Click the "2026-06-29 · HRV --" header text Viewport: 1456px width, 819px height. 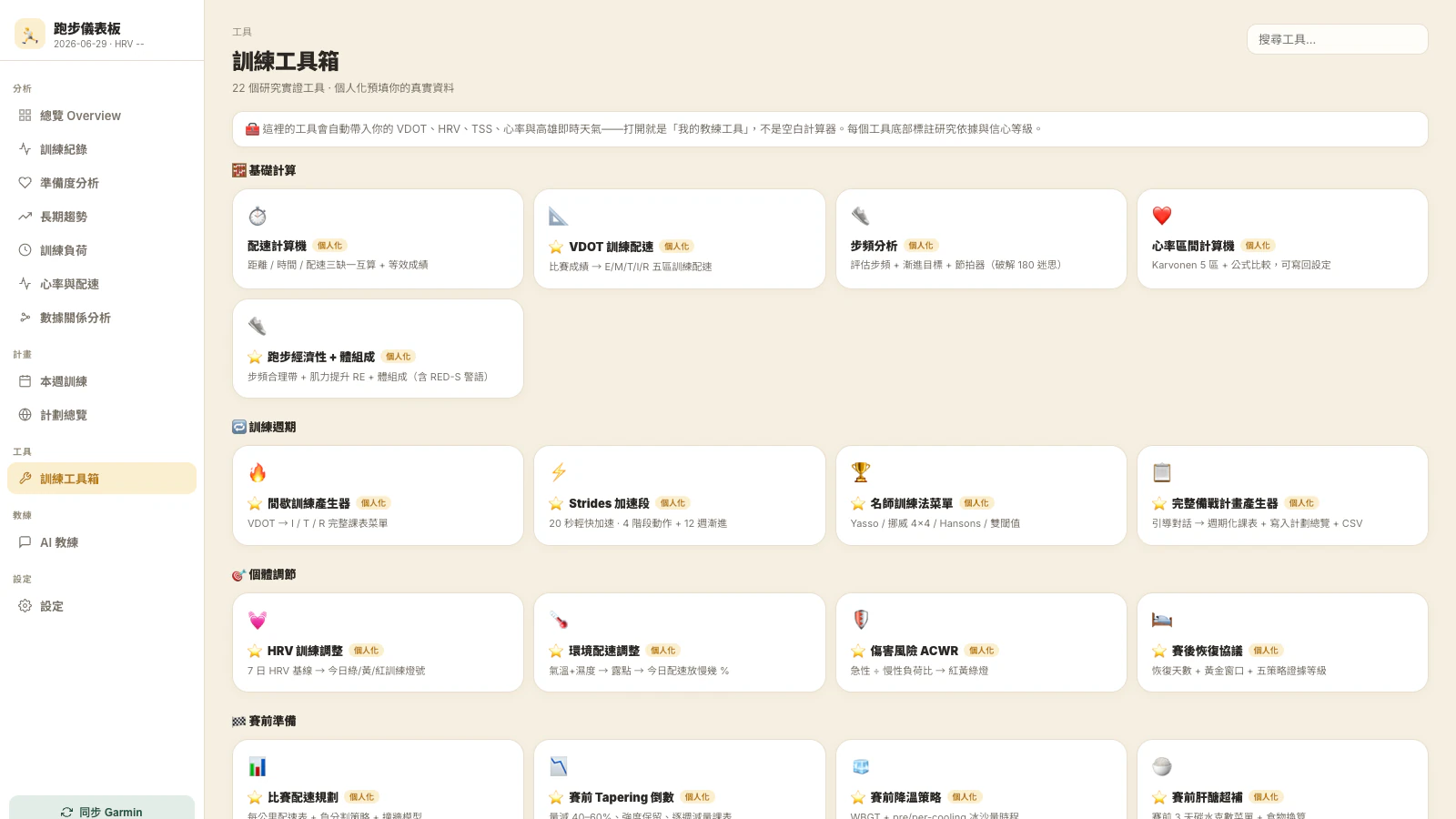98,44
